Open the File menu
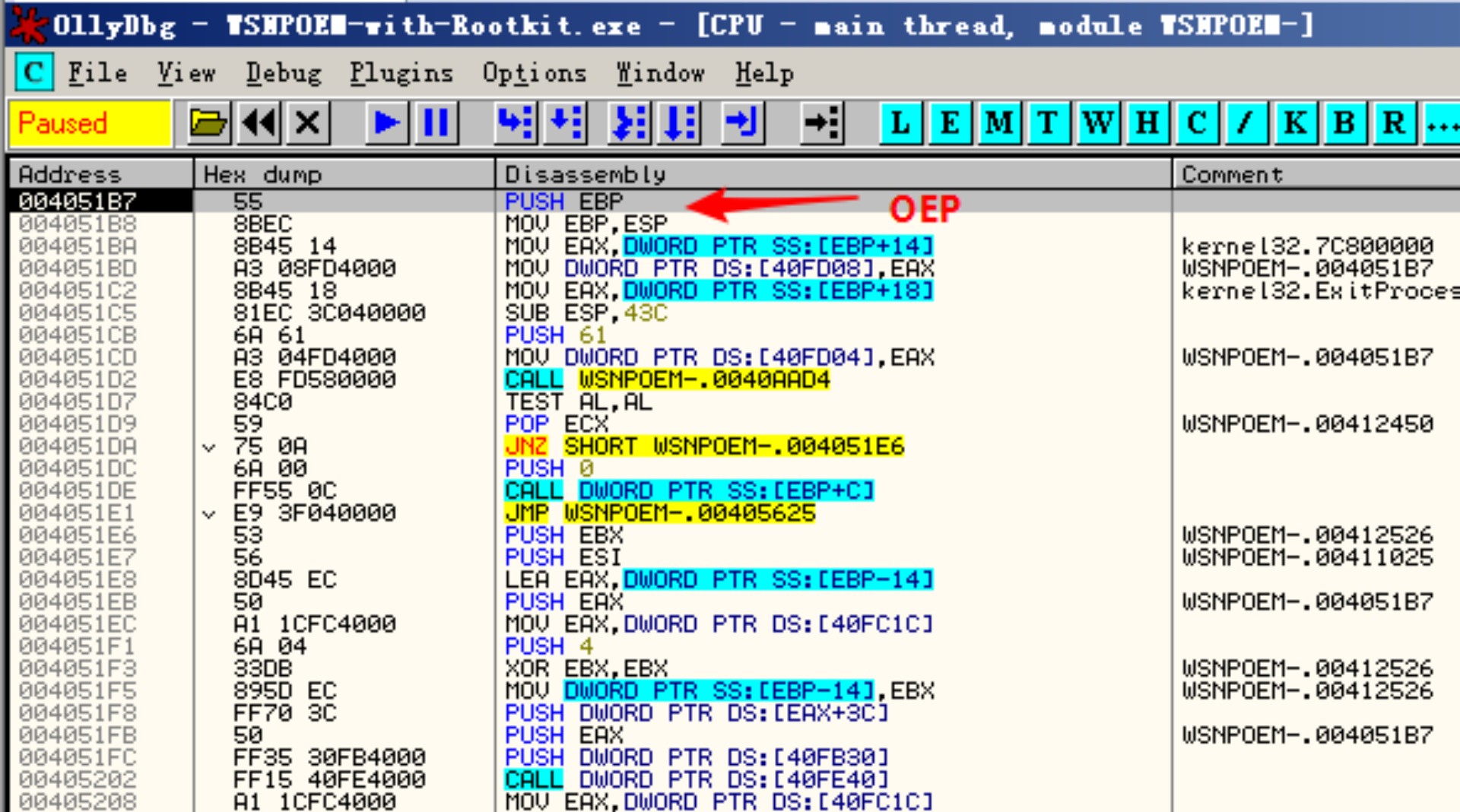This screenshot has width=1460, height=812. coord(97,73)
